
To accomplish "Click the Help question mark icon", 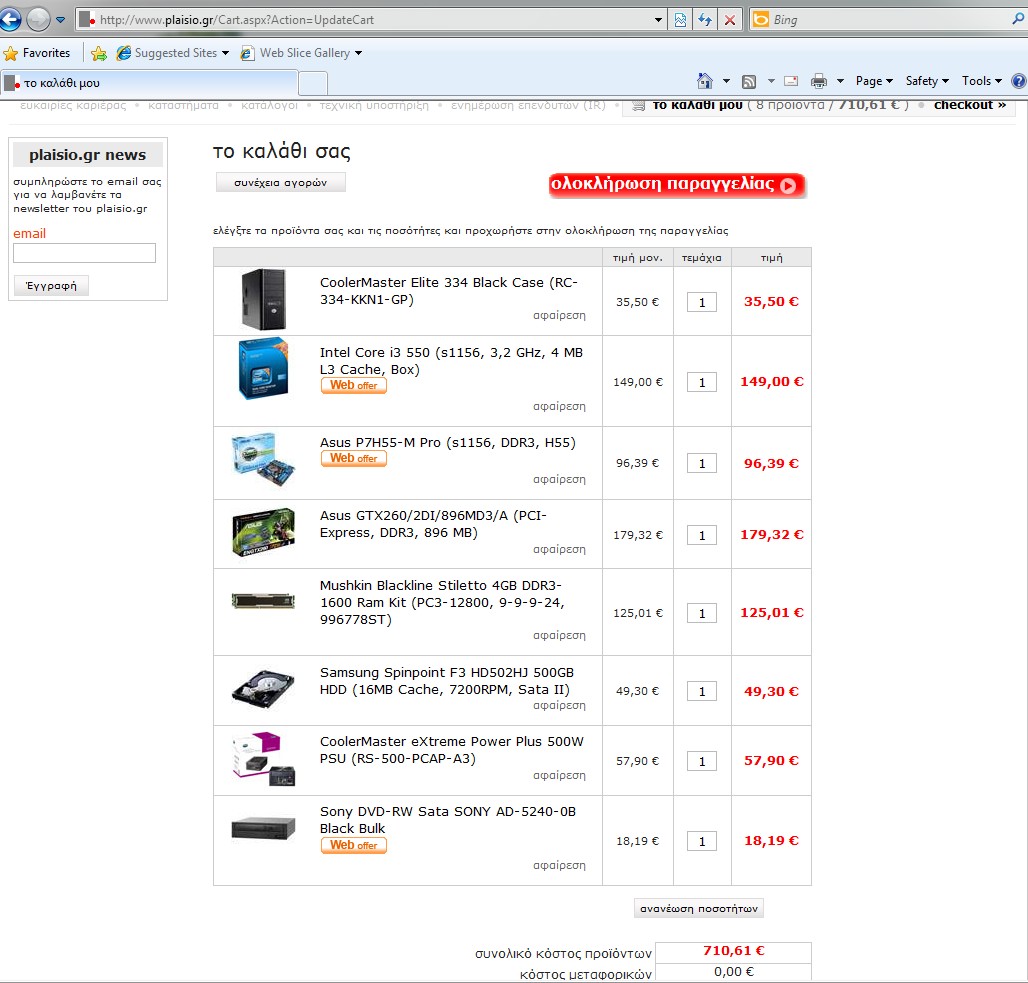I will coord(1019,81).
